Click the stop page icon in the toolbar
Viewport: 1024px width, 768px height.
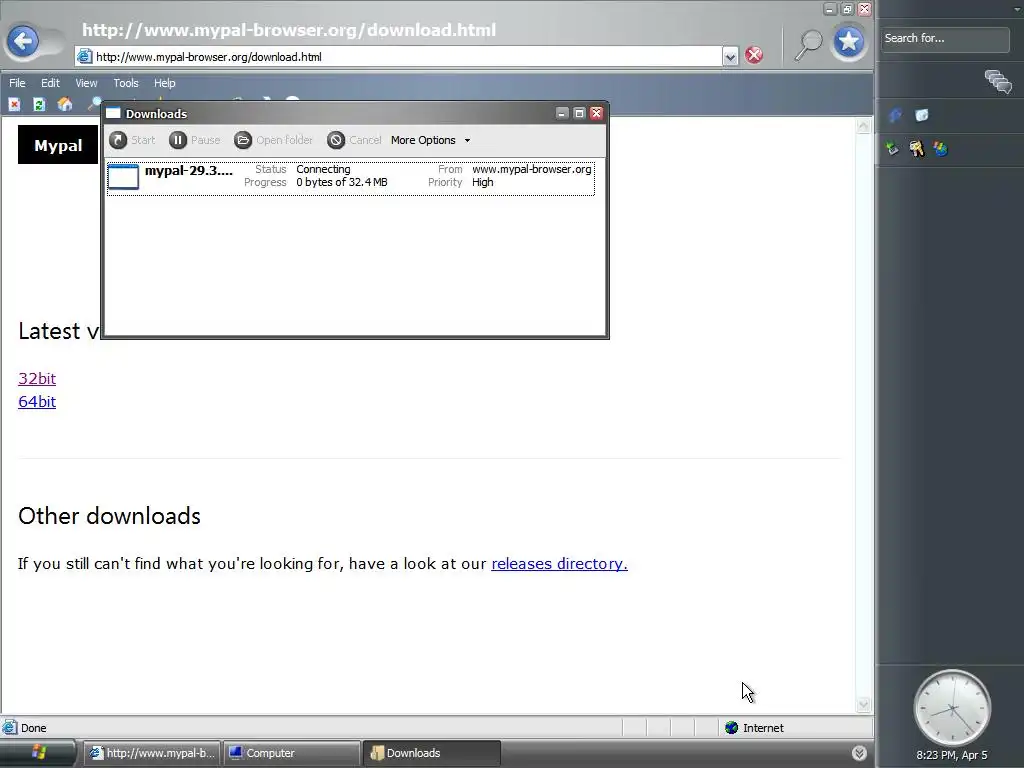click(14, 104)
